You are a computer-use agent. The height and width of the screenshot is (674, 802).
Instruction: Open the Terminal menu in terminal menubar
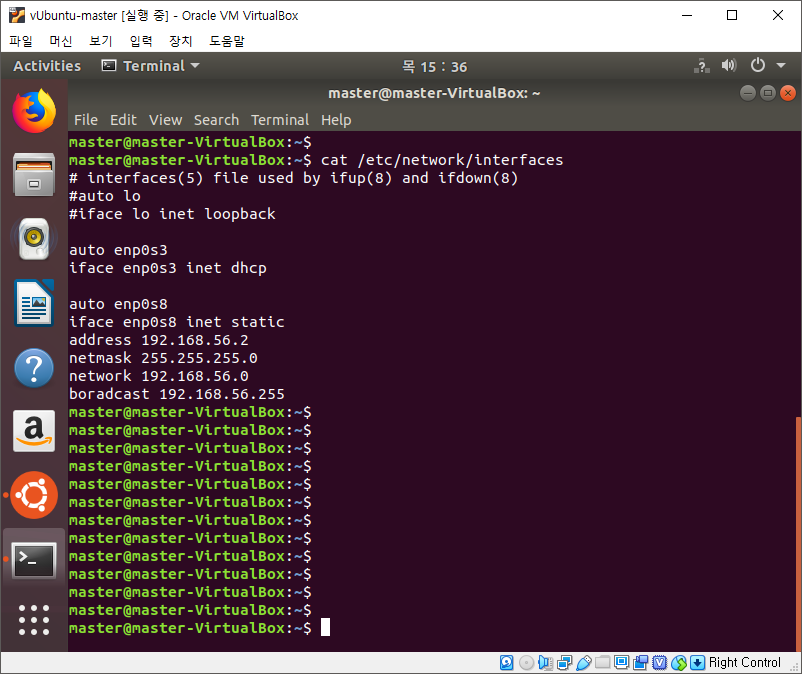click(x=280, y=120)
